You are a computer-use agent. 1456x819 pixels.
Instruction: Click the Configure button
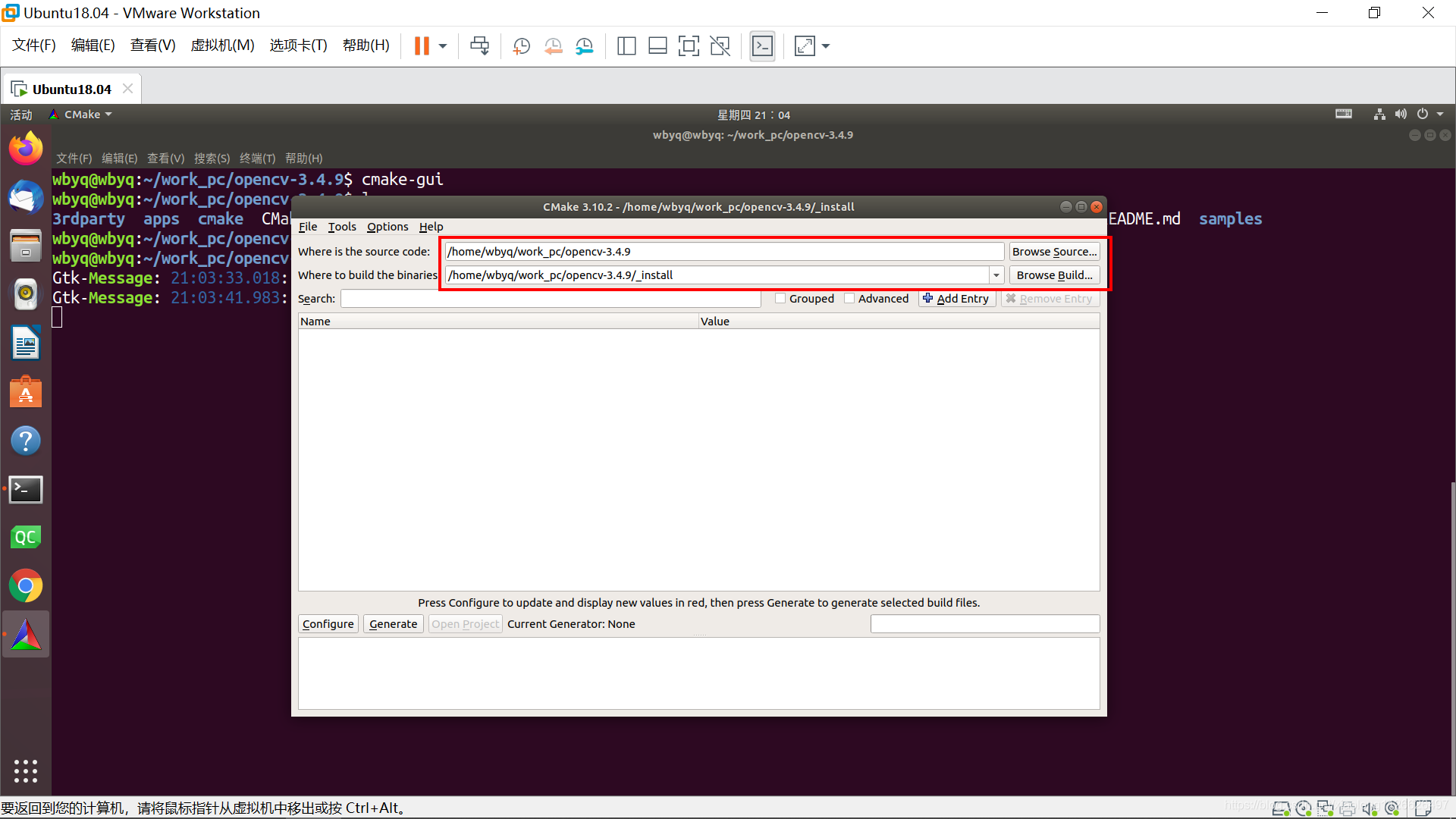[328, 624]
